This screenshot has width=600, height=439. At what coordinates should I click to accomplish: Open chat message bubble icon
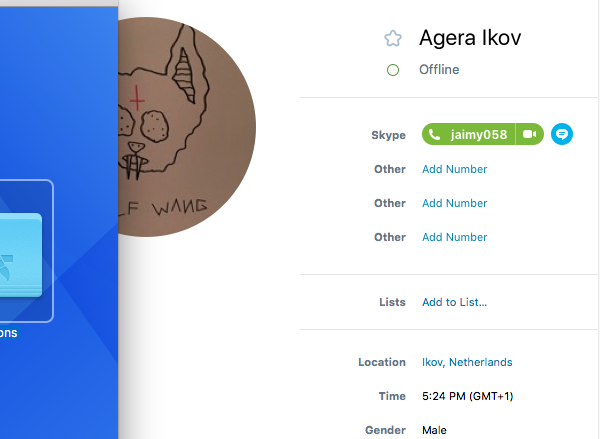562,134
